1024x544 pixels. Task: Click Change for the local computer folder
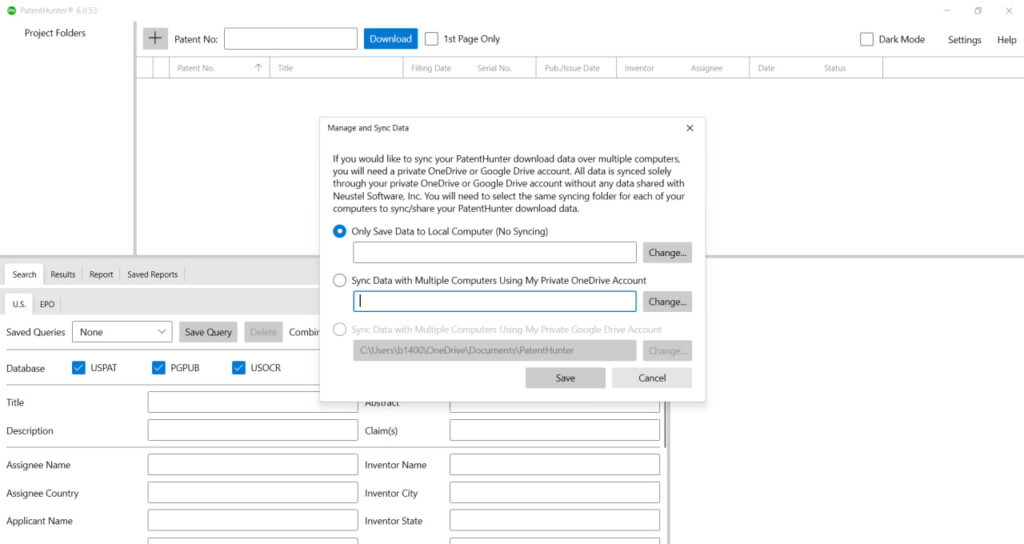pos(667,252)
